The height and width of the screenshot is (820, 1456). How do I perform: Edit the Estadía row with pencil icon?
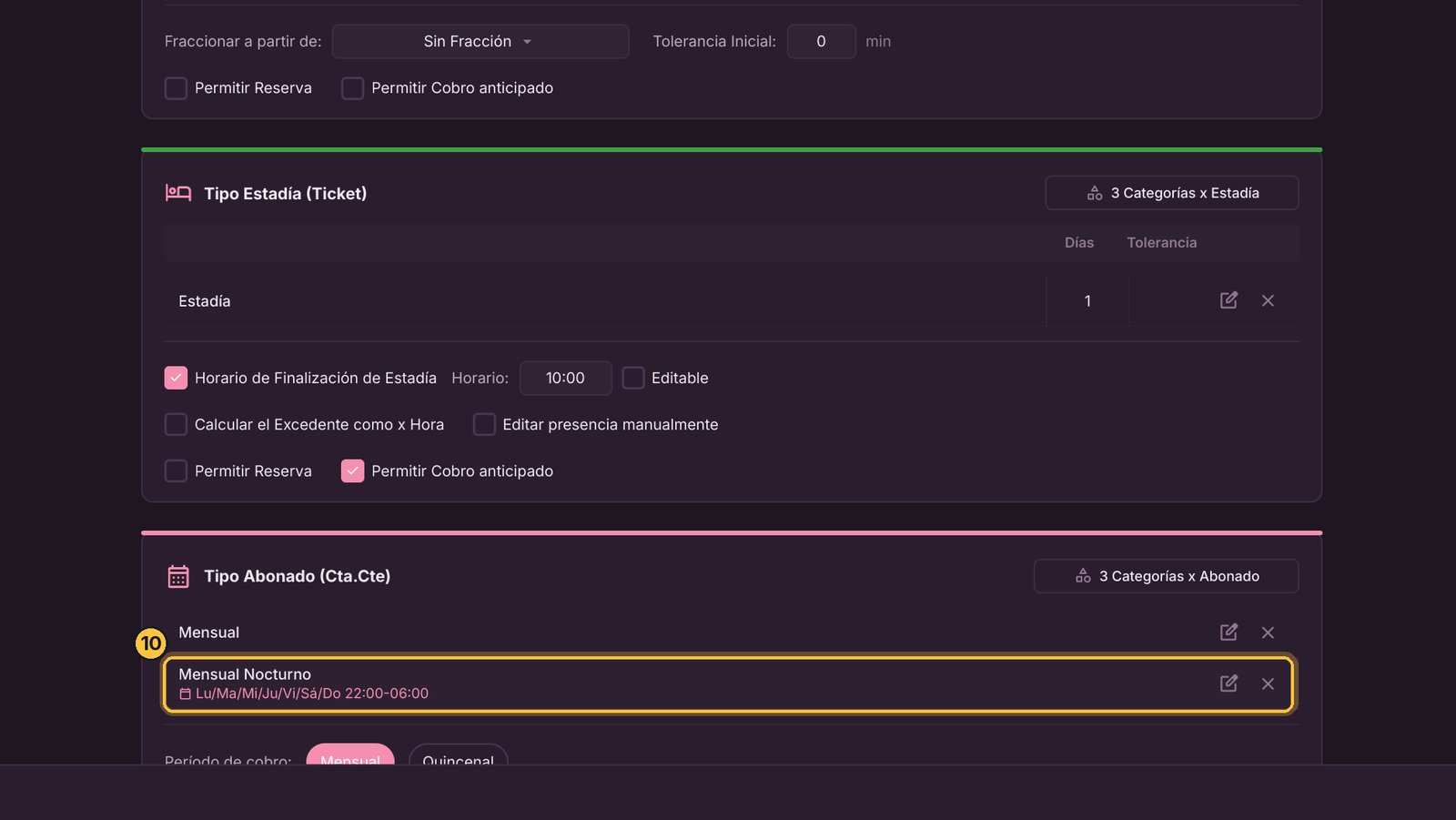tap(1228, 300)
